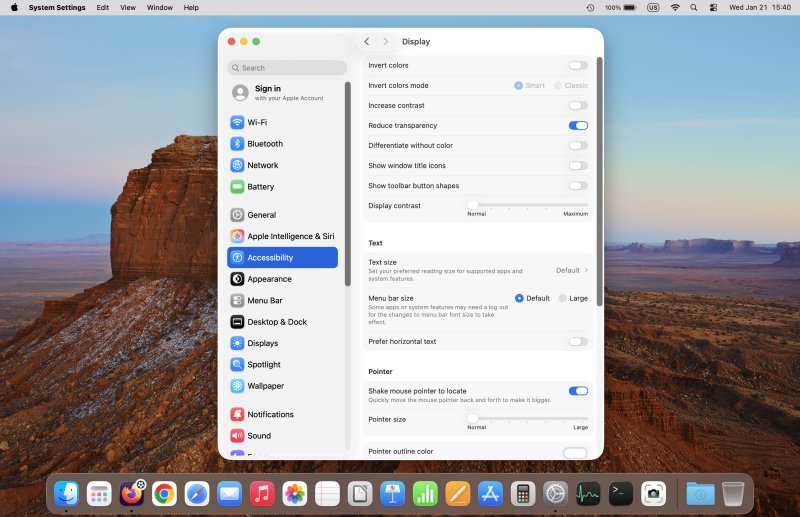Disable Shake mouse pointer to locate

click(x=578, y=391)
